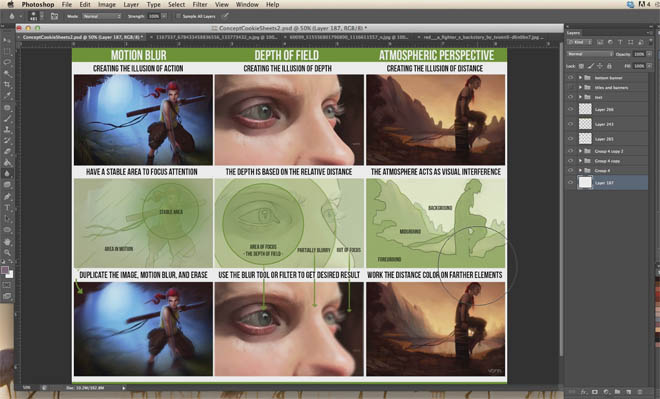Open the Layer menu
Image resolution: width=660 pixels, height=399 pixels.
(x=131, y=5)
